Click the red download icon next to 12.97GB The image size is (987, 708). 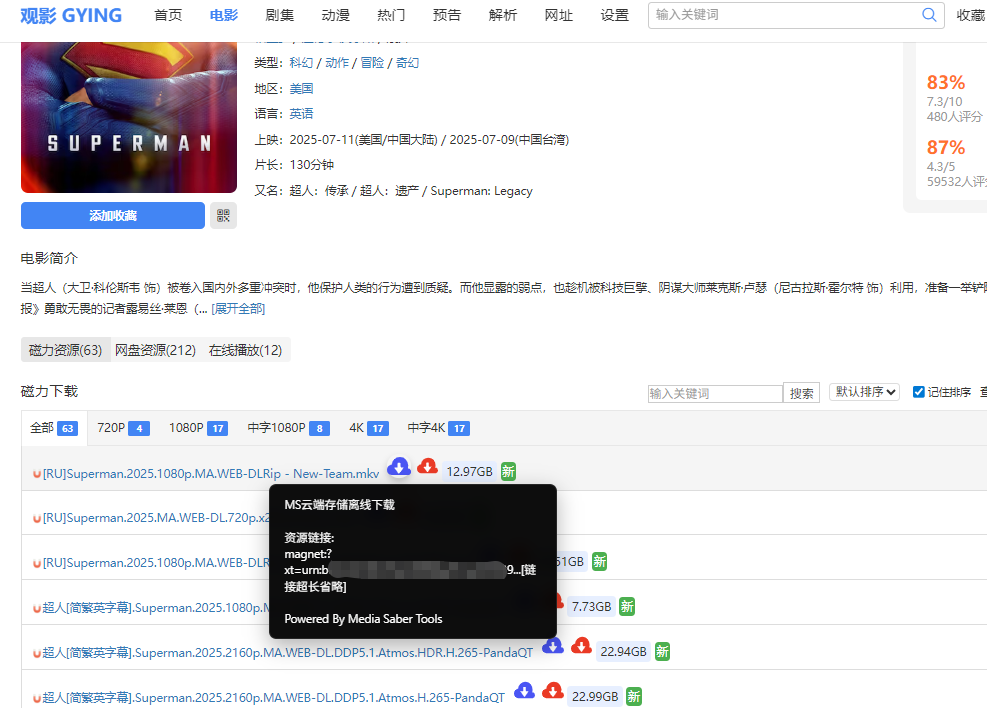(x=427, y=466)
